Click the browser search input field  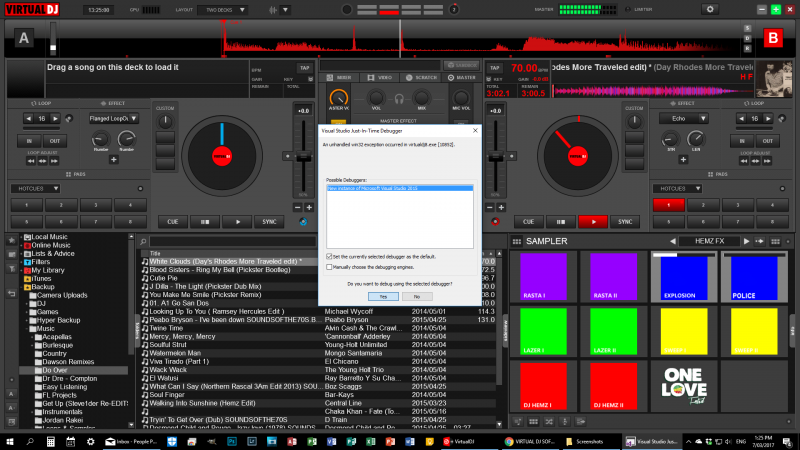coord(232,241)
